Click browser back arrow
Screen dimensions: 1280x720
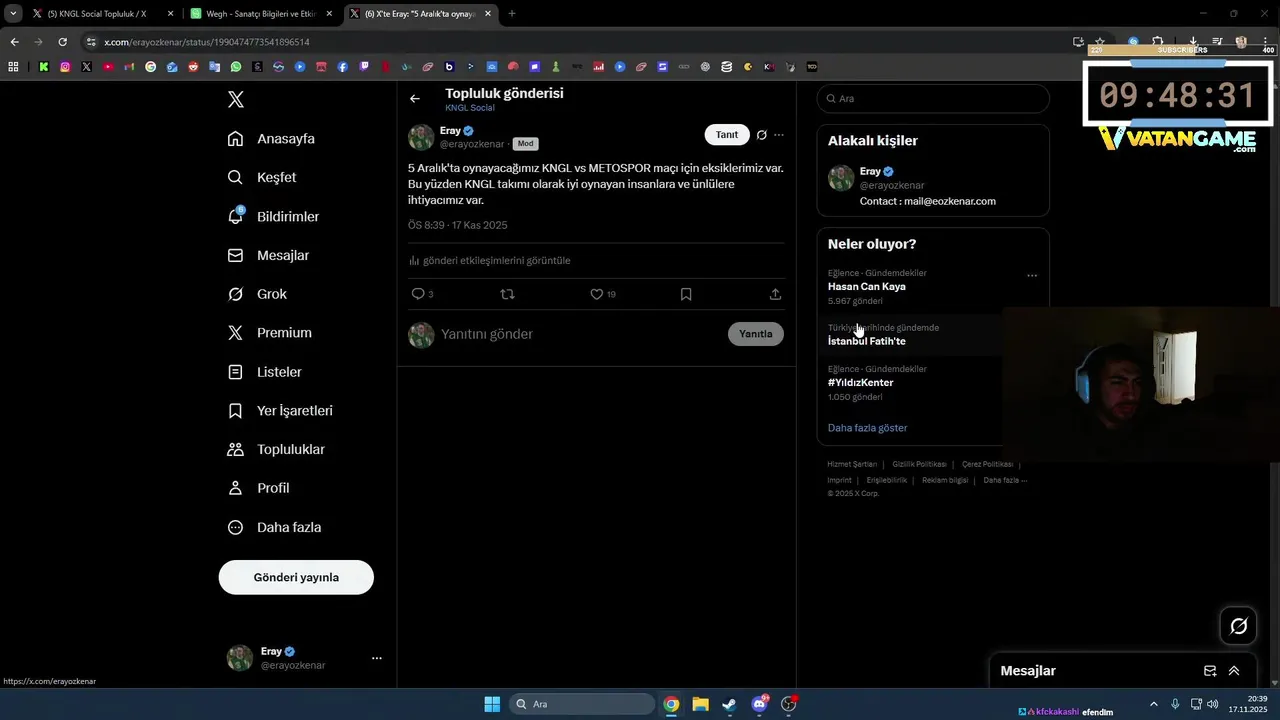point(14,42)
